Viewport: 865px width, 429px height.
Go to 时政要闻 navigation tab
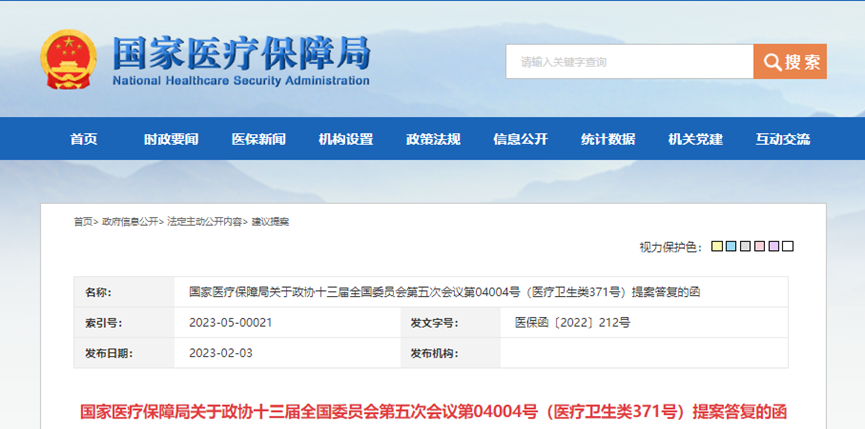[171, 139]
